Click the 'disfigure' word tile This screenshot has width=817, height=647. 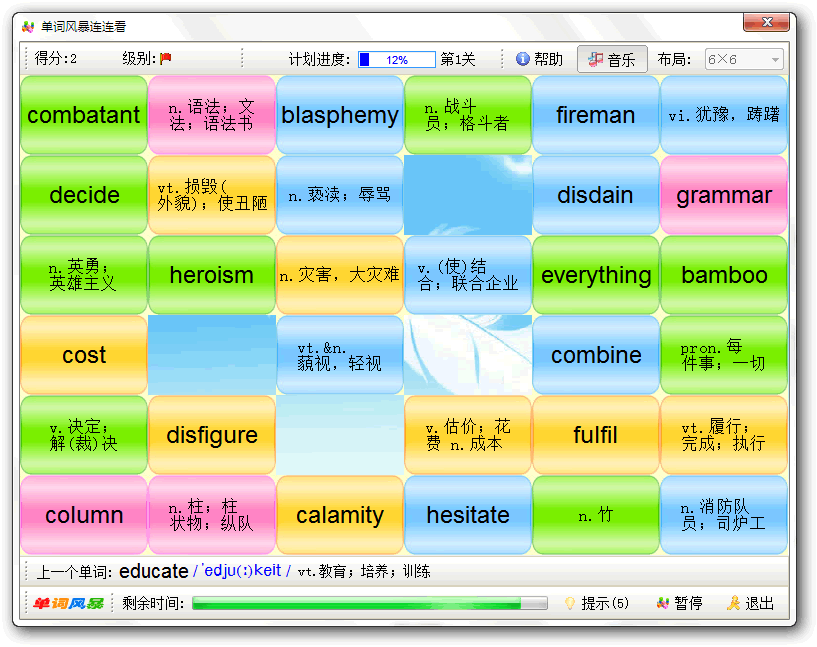coord(212,435)
